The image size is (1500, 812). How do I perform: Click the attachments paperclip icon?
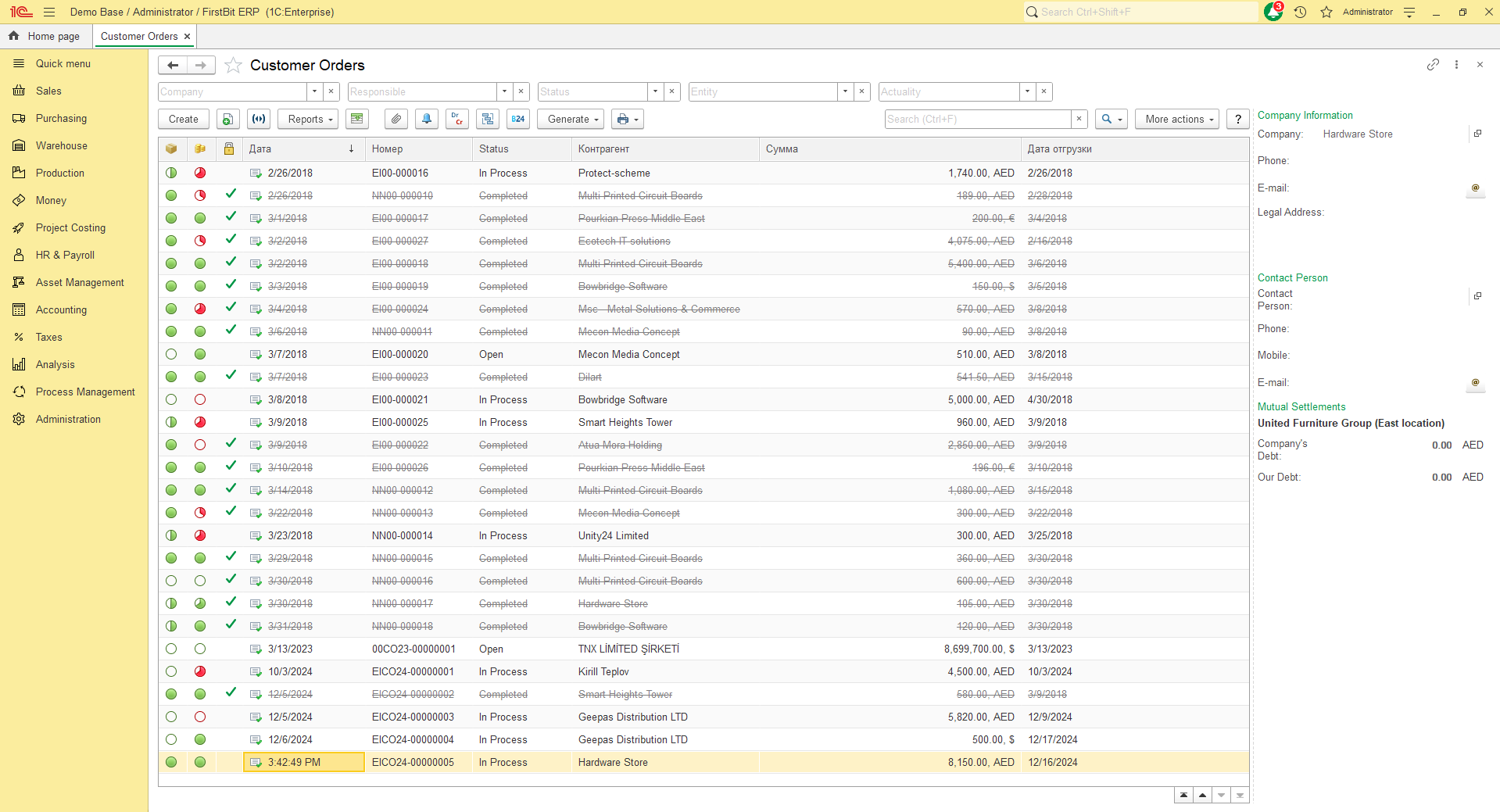pyautogui.click(x=396, y=119)
